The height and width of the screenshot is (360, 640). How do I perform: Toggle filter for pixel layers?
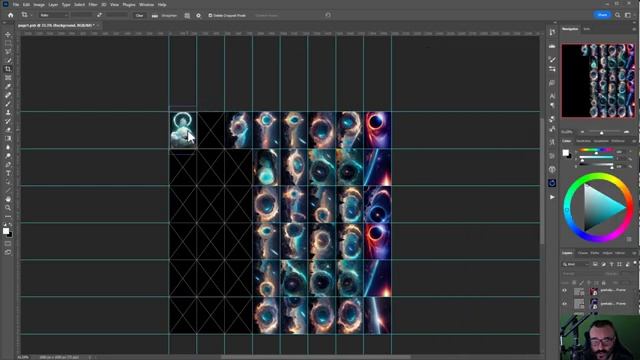(x=595, y=264)
